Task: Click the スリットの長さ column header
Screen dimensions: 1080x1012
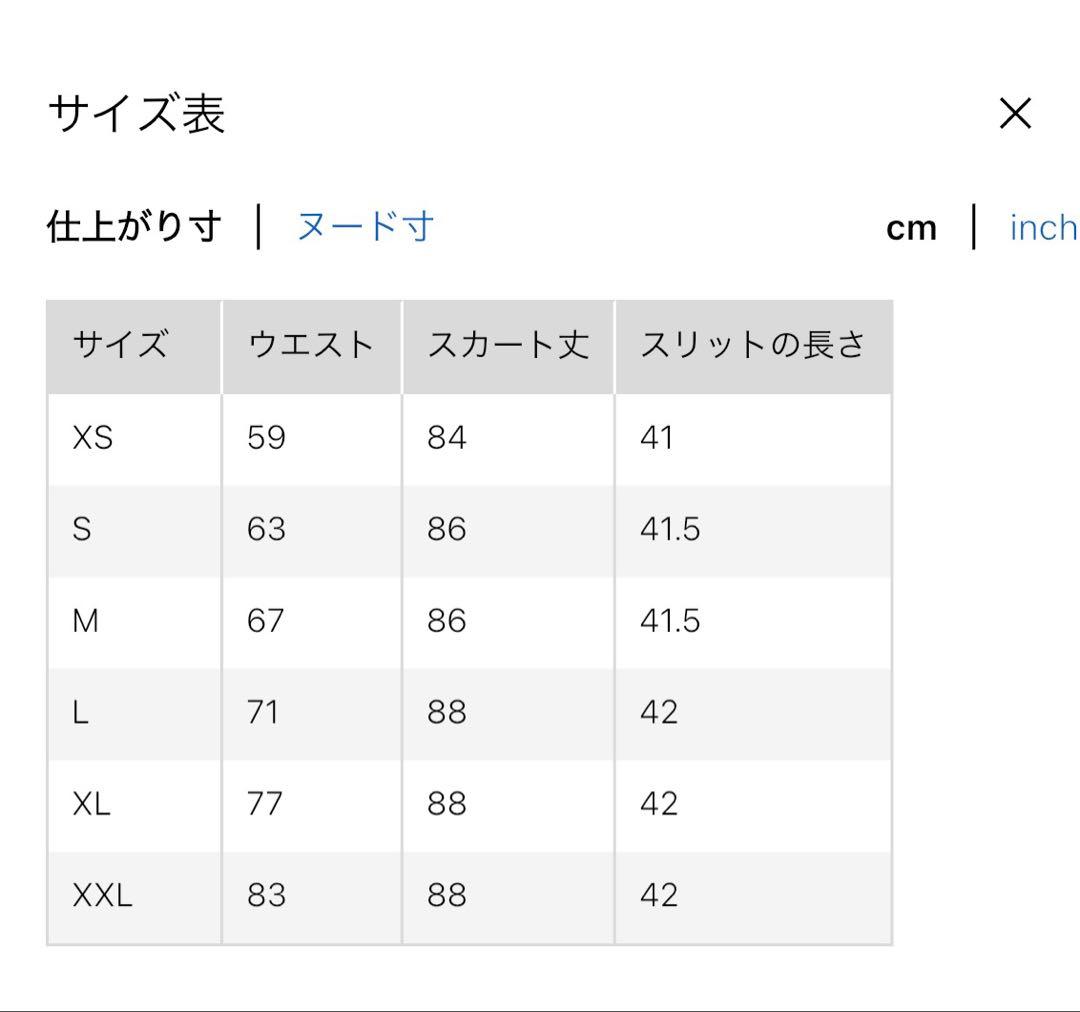Action: 752,346
